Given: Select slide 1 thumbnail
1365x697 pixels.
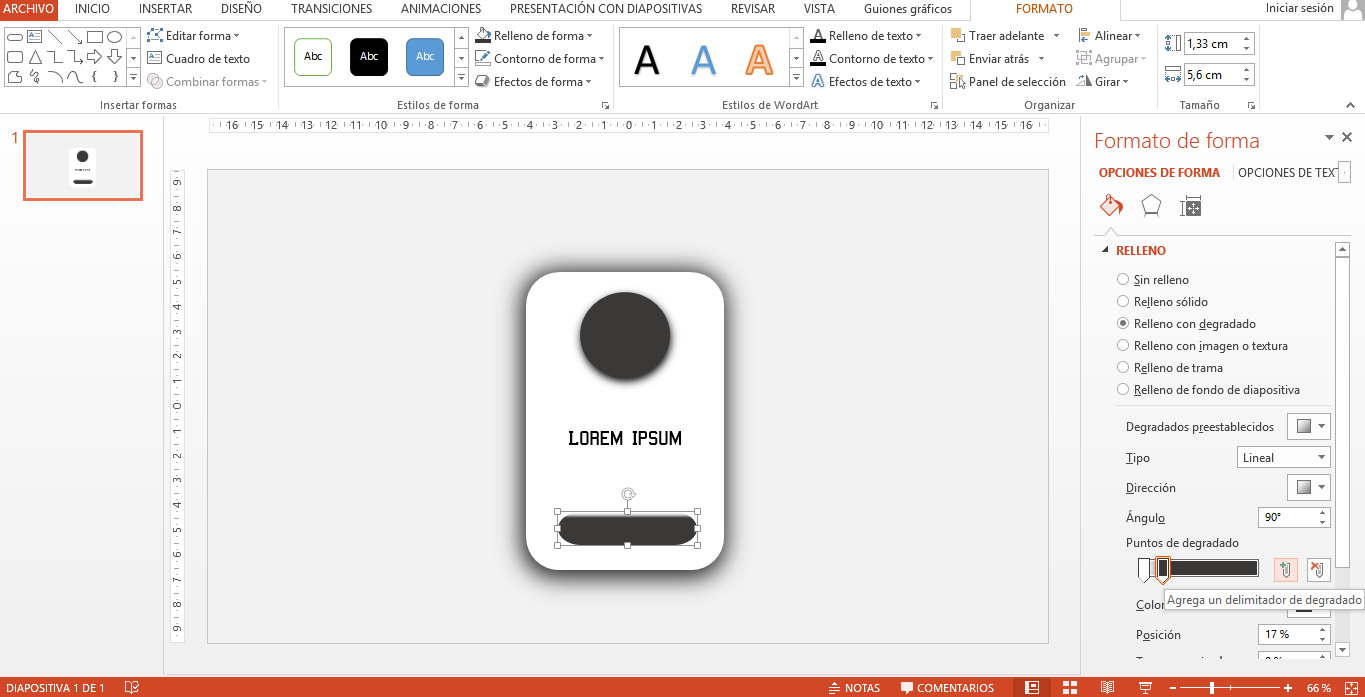Looking at the screenshot, I should tap(83, 165).
